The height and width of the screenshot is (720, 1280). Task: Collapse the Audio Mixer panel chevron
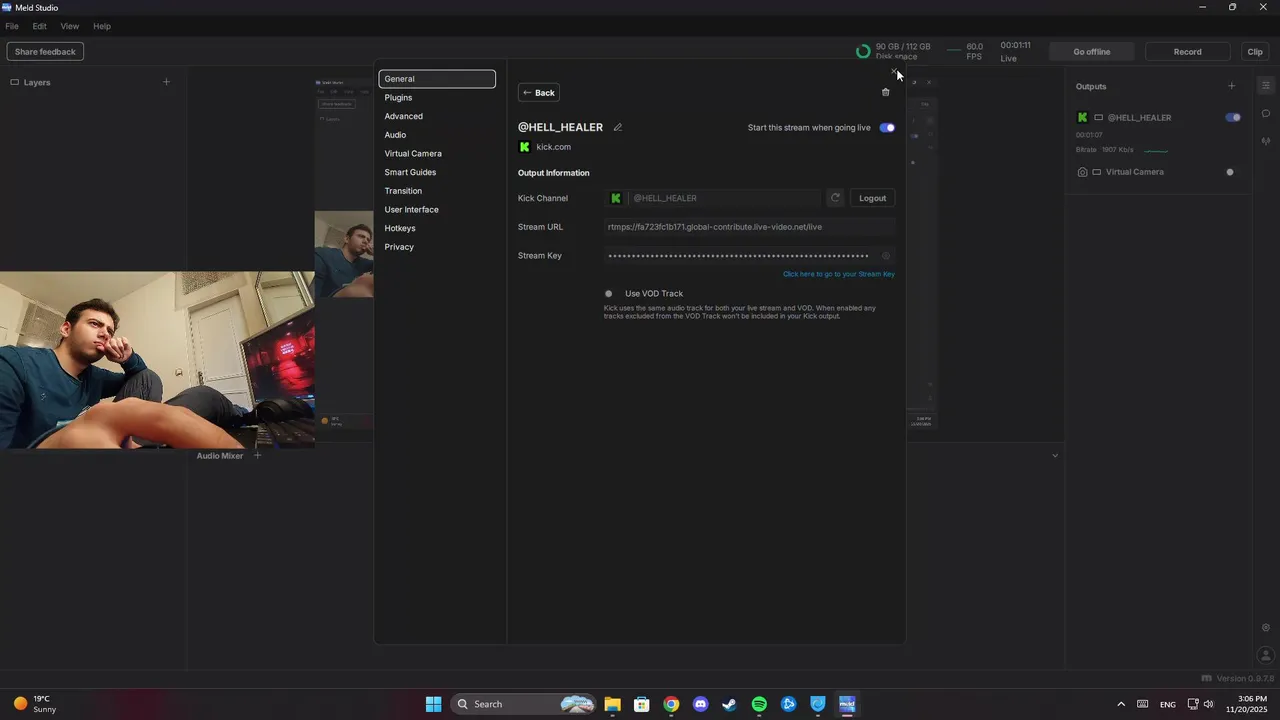[1055, 456]
